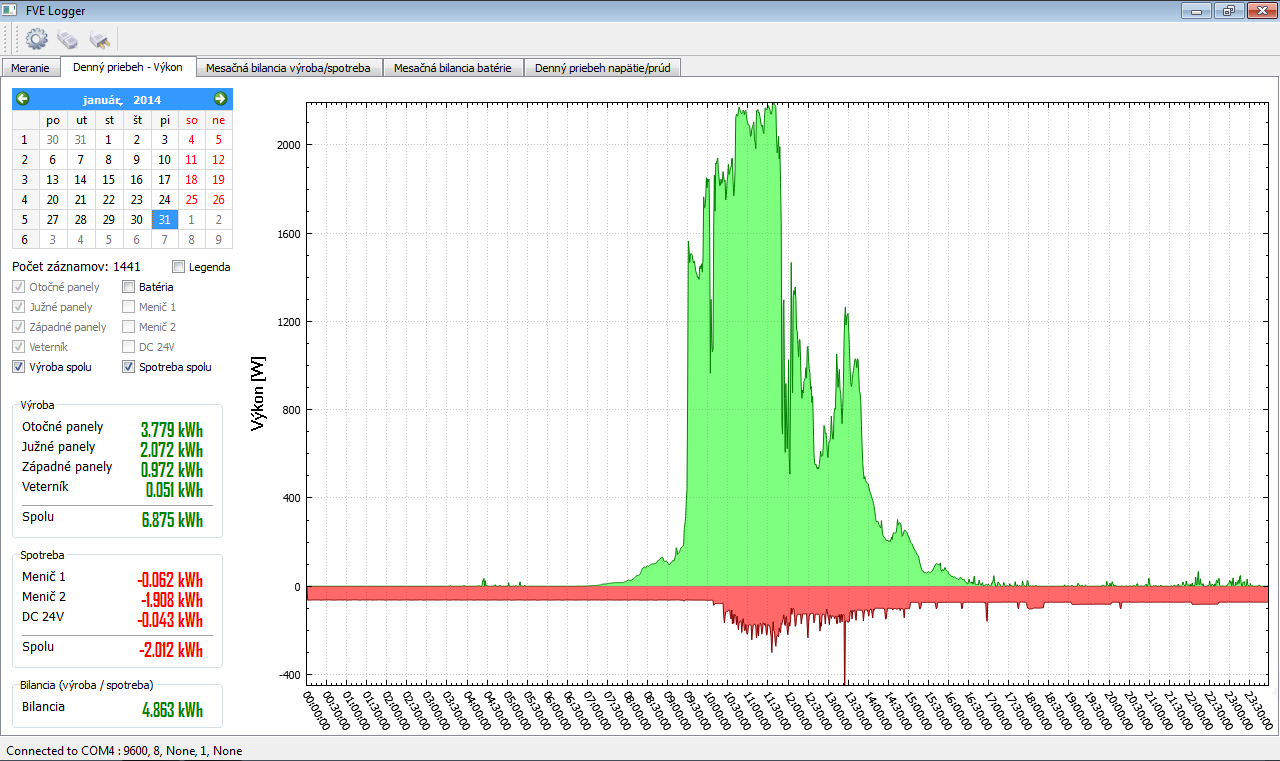
Task: Open settings via the gear icon
Action: click(37, 39)
